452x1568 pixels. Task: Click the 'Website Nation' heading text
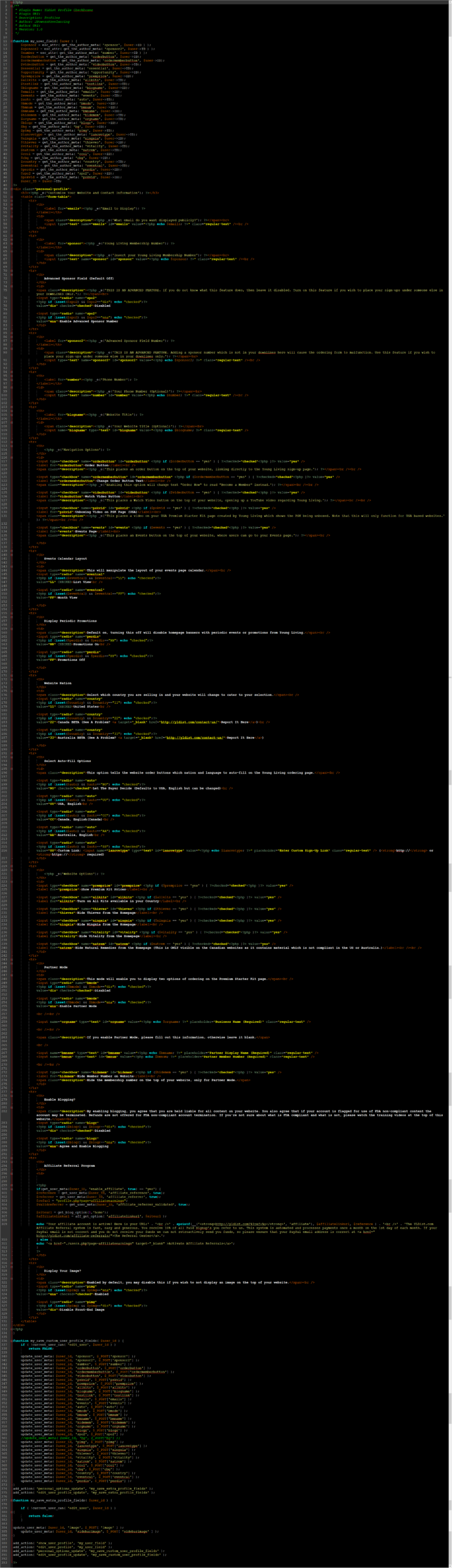click(58, 683)
